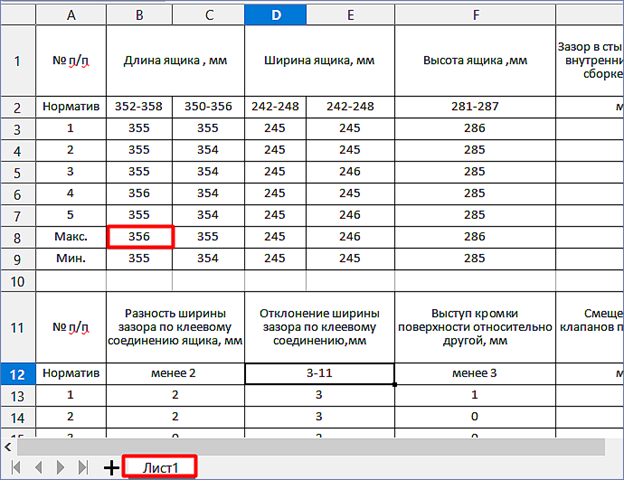Select cell C9 containing 354
Screen dimensions: 624x480
[209, 259]
